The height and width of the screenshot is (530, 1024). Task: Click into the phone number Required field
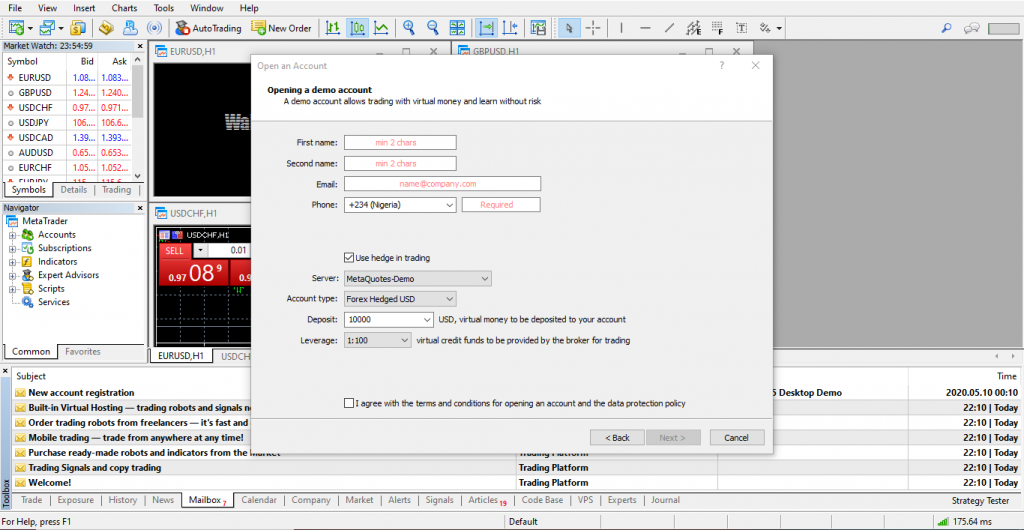[x=502, y=205]
